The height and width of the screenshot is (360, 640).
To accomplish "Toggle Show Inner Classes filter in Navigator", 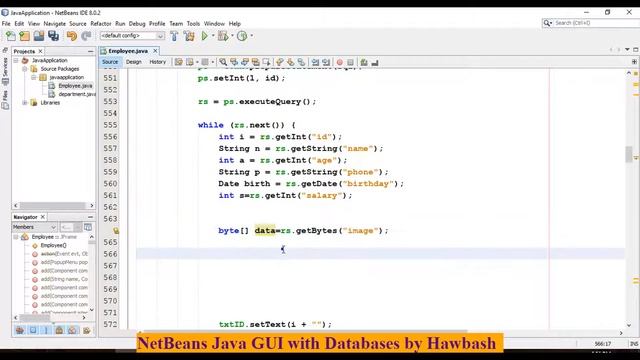I will coord(72,330).
